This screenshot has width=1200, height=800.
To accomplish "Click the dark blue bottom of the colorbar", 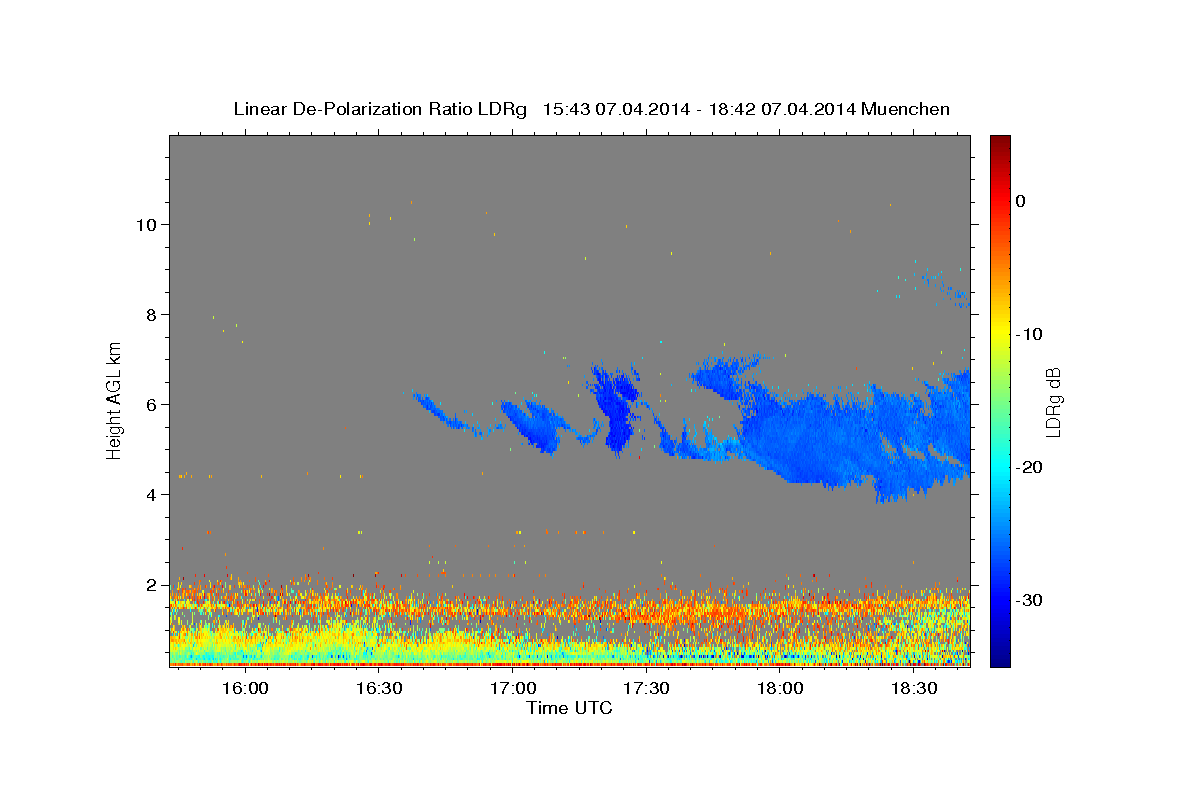I will coord(1000,655).
